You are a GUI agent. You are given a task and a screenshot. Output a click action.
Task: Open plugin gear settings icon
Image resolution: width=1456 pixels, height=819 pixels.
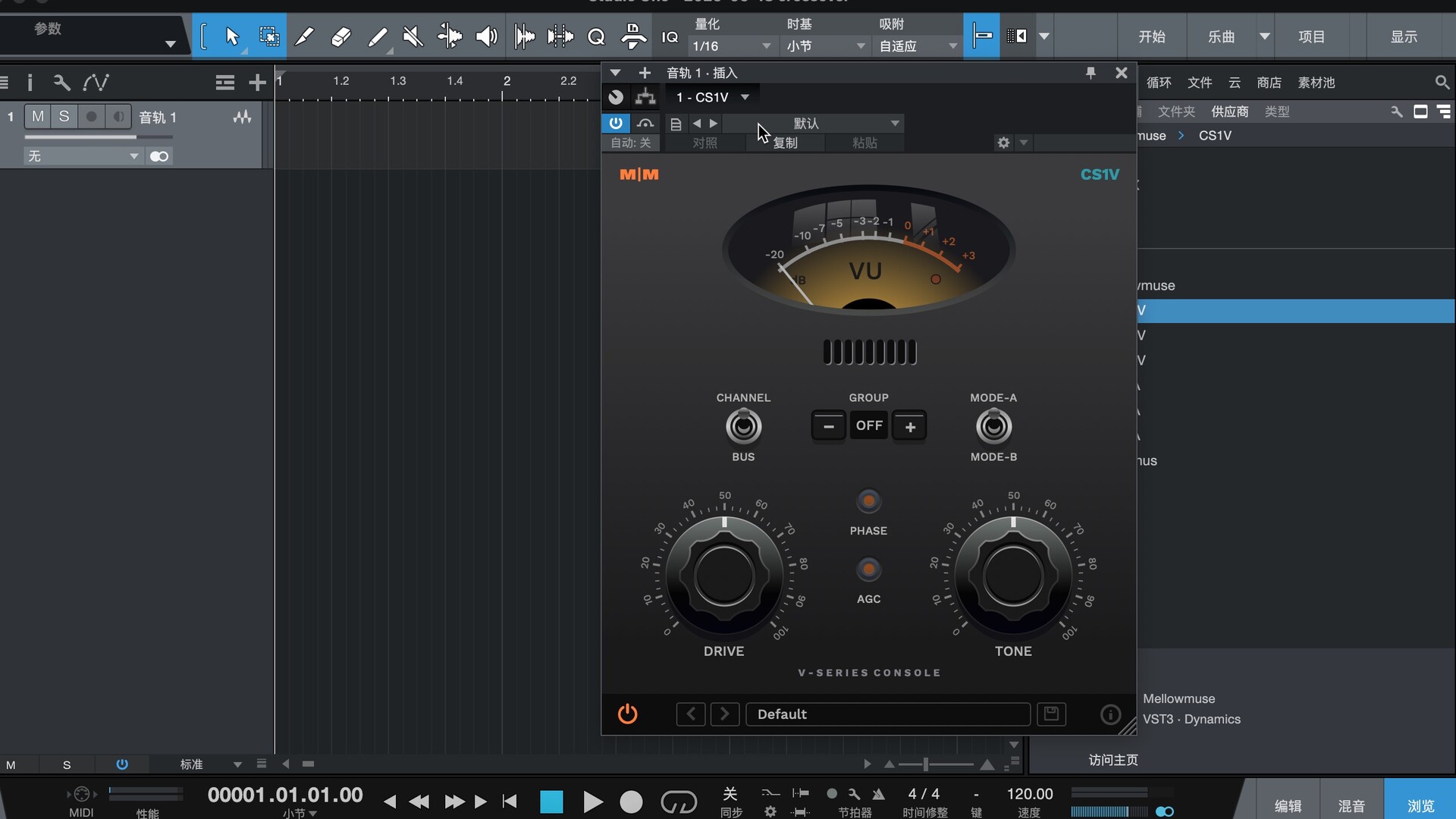pos(1003,143)
